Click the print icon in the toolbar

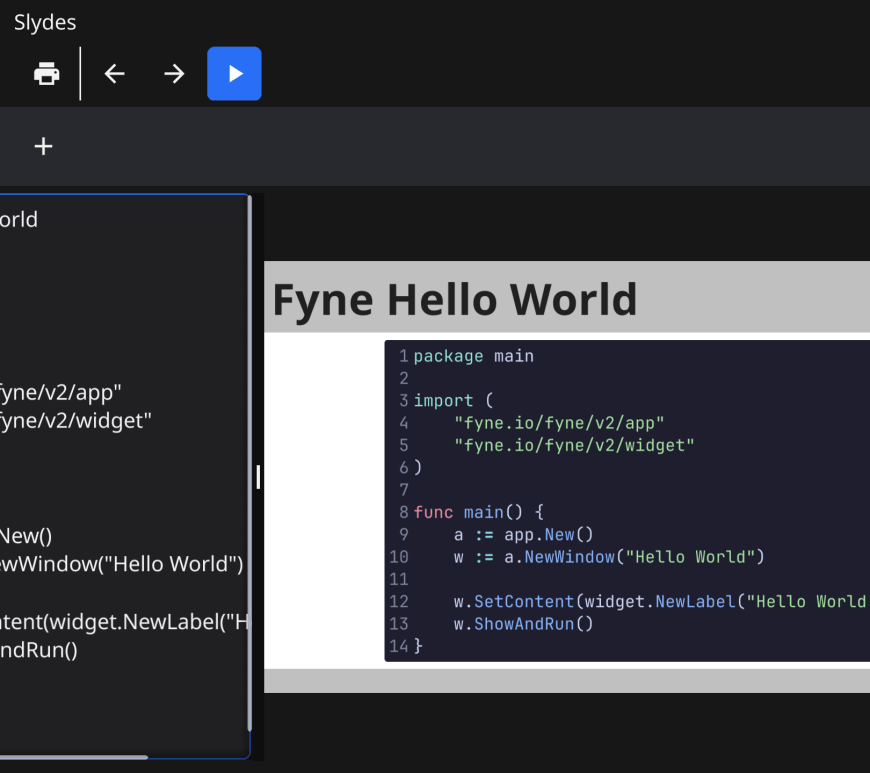tap(47, 74)
